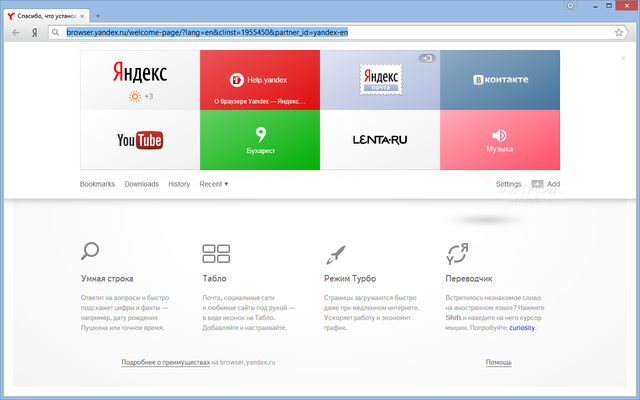Viewport: 640px width, 400px height.
Task: Click the Переводчик translator icon
Action: [x=457, y=253]
